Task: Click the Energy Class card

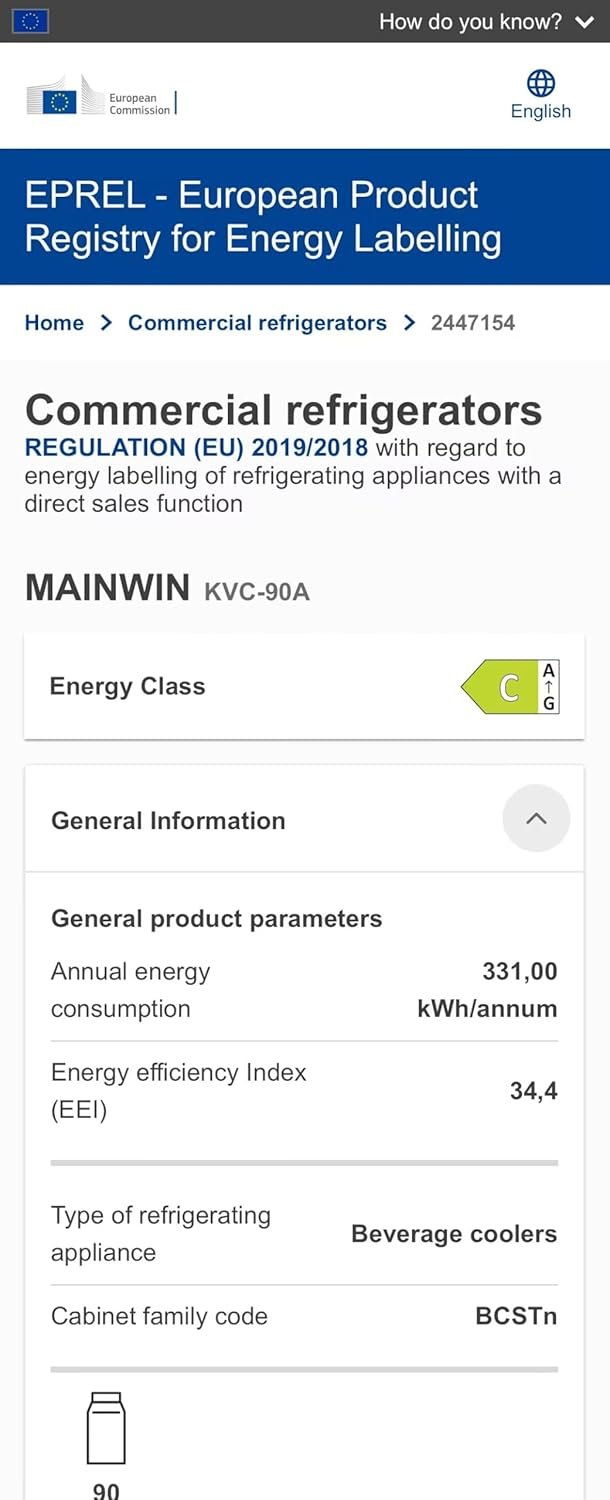Action: click(x=250, y=687)
